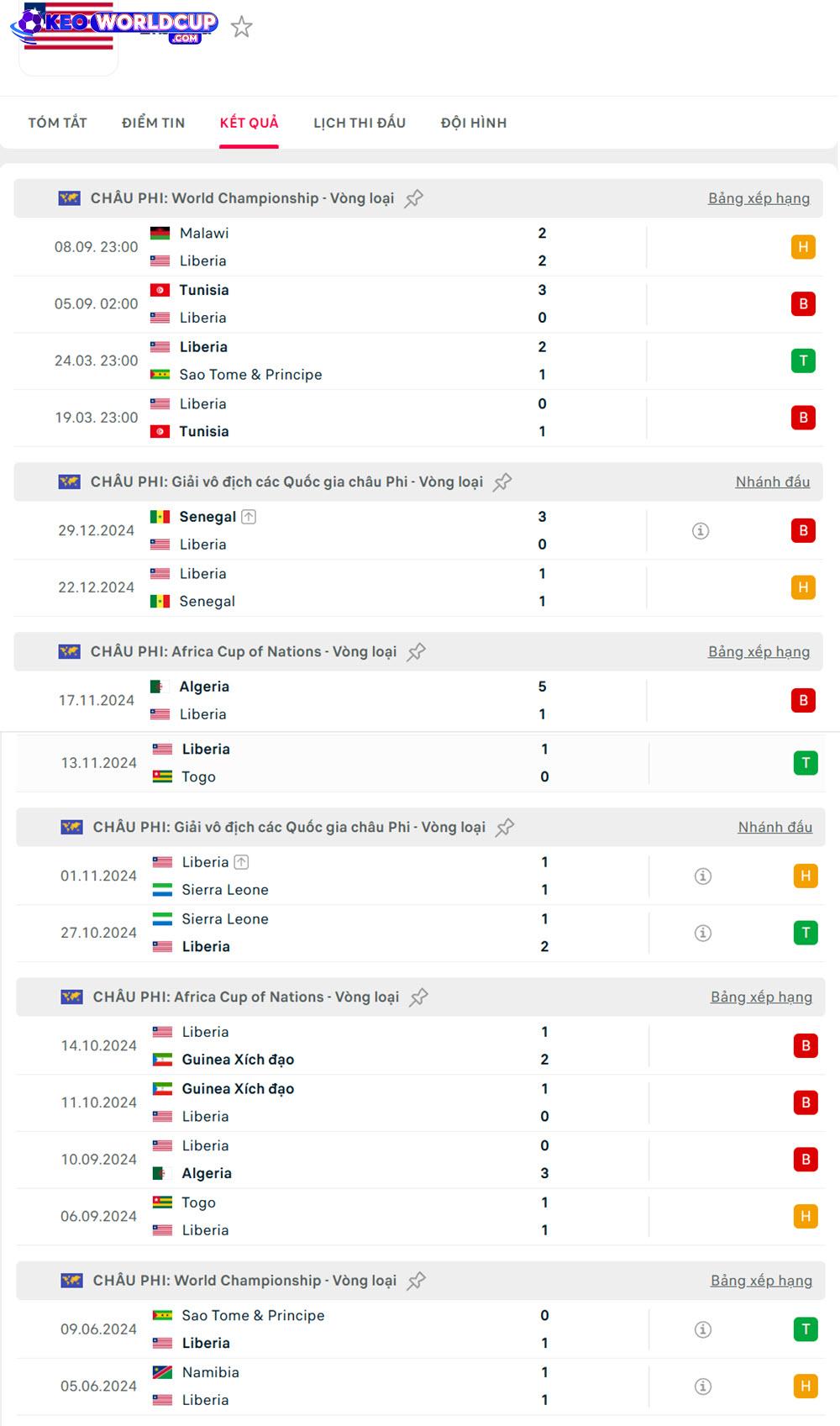Open the ĐỘI HÌNH tab
Screen dimensions: 840x1426
click(474, 123)
